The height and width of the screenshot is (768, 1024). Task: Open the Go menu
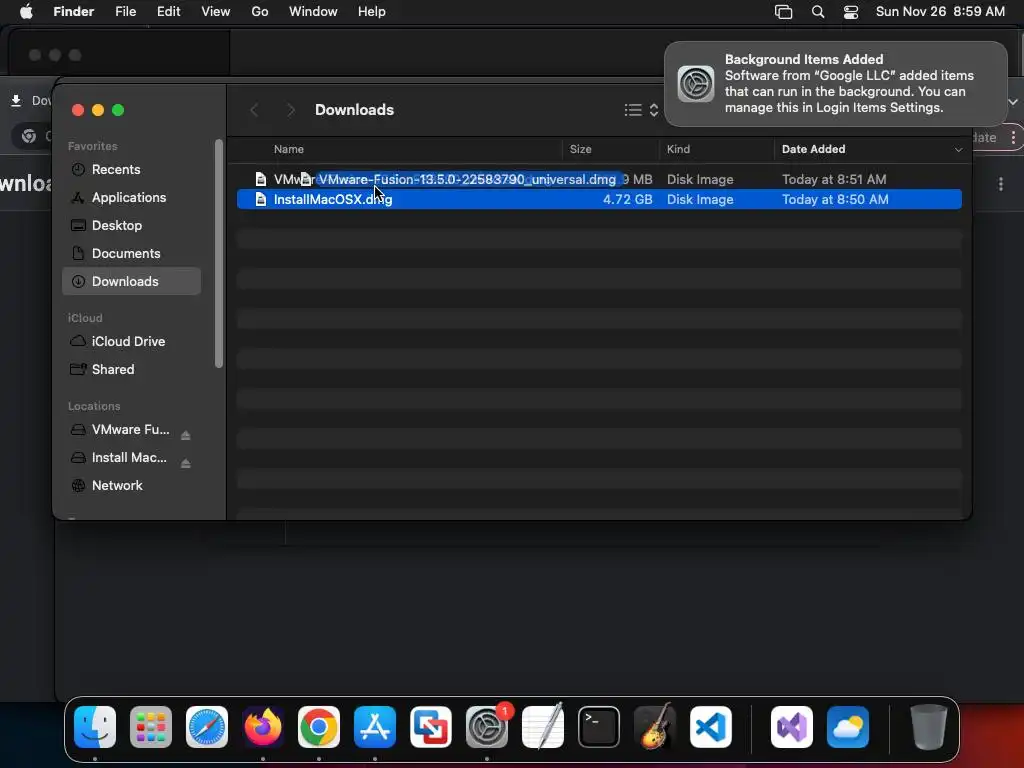[260, 12]
